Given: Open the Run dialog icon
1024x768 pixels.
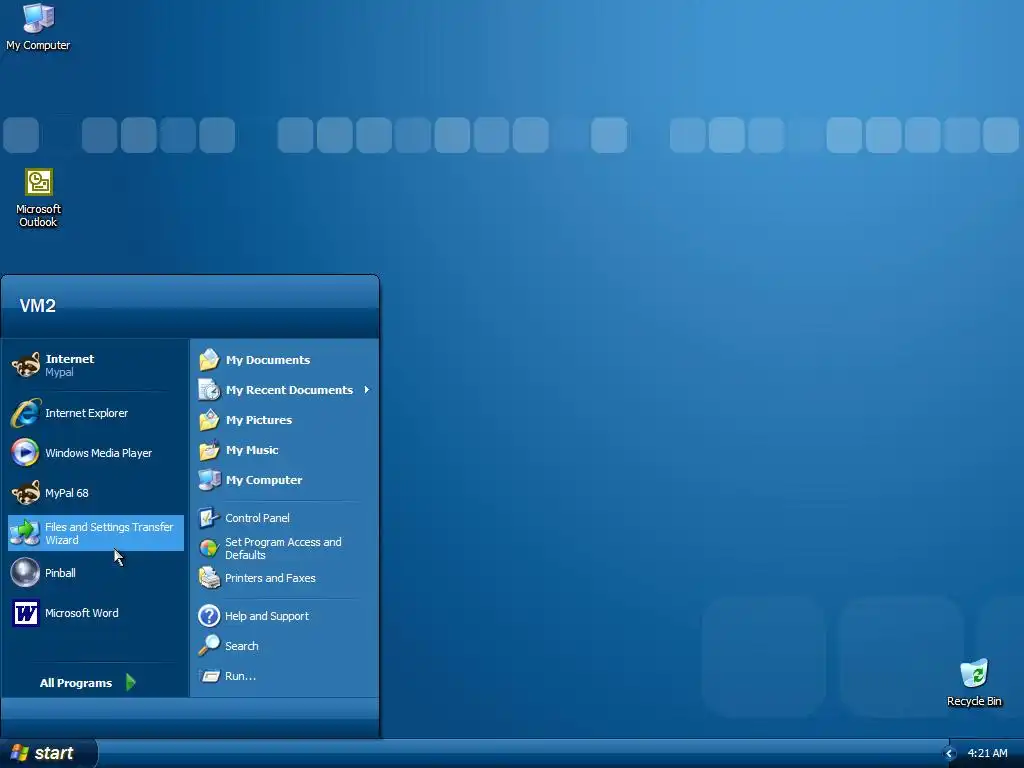Looking at the screenshot, I should pyautogui.click(x=209, y=676).
